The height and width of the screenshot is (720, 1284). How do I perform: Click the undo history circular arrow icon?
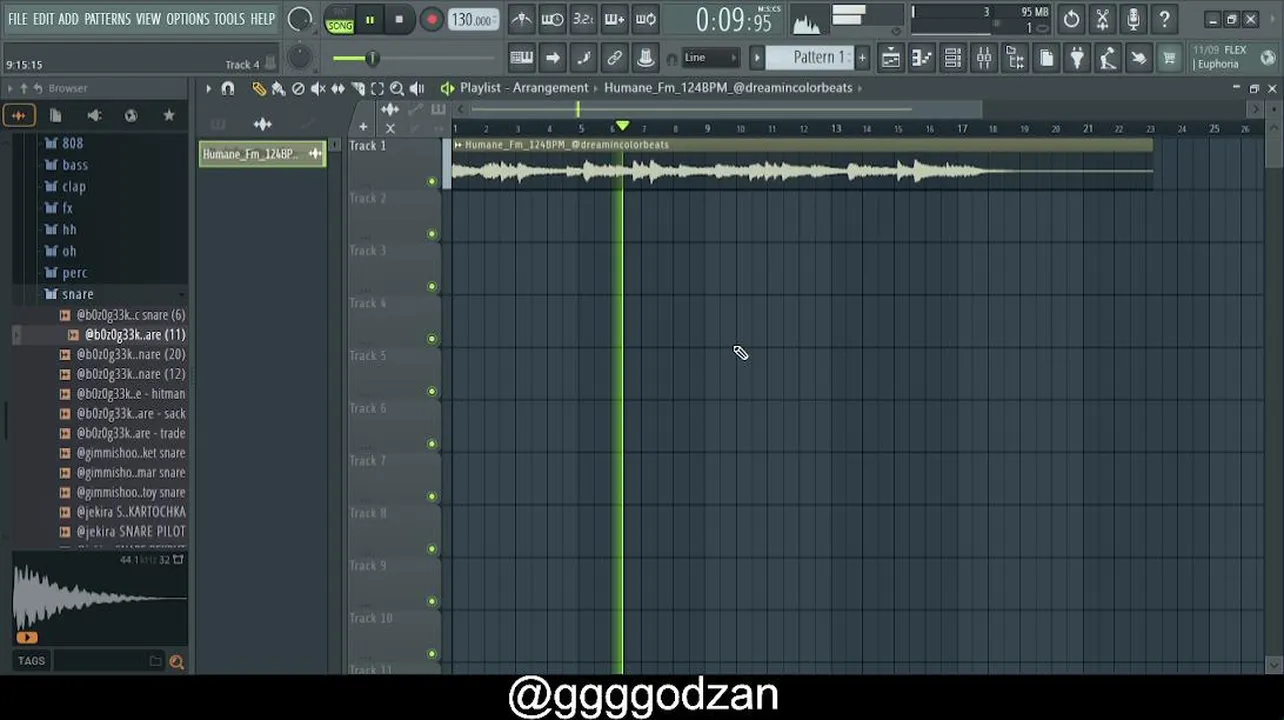[x=1071, y=19]
